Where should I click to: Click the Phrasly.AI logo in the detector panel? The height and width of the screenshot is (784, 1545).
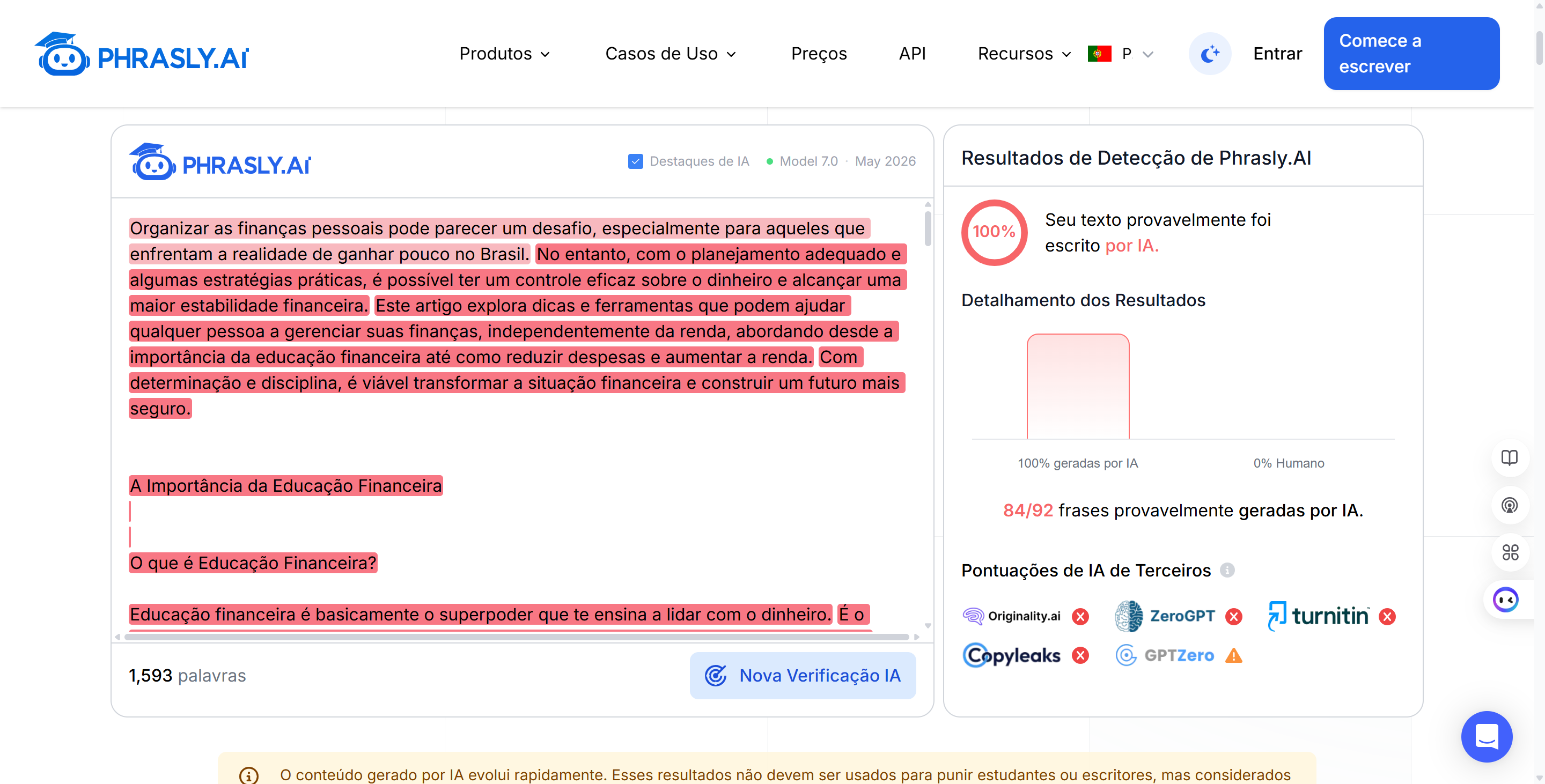[x=220, y=162]
